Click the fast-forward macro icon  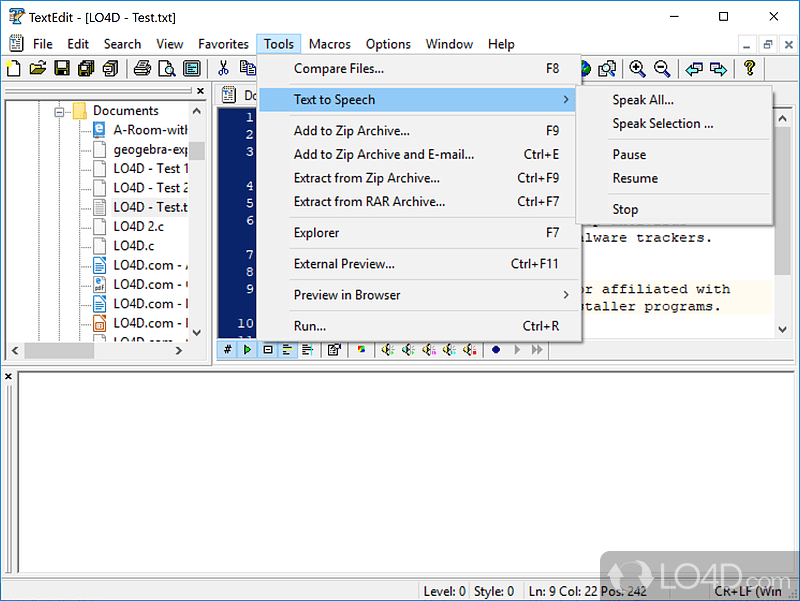pos(537,349)
